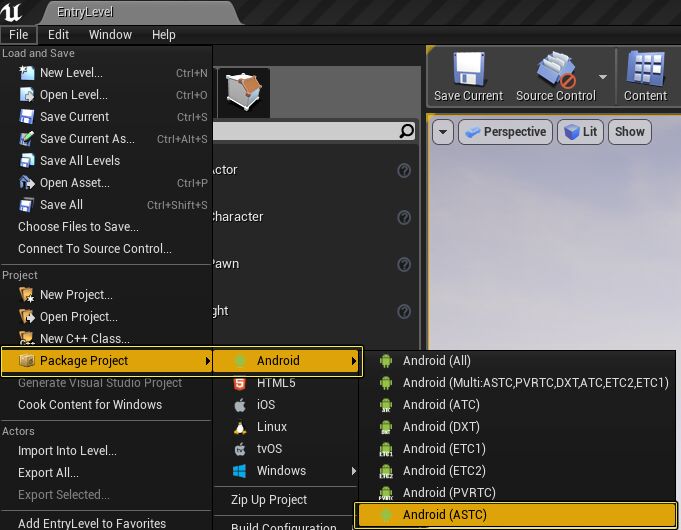
Task: Open the File menu
Action: click(x=19, y=35)
